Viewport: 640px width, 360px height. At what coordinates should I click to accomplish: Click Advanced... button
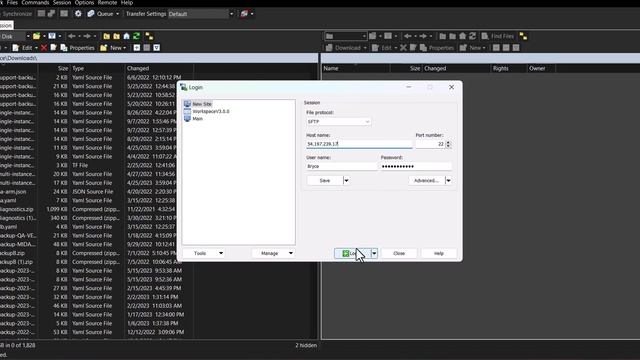pyautogui.click(x=427, y=180)
